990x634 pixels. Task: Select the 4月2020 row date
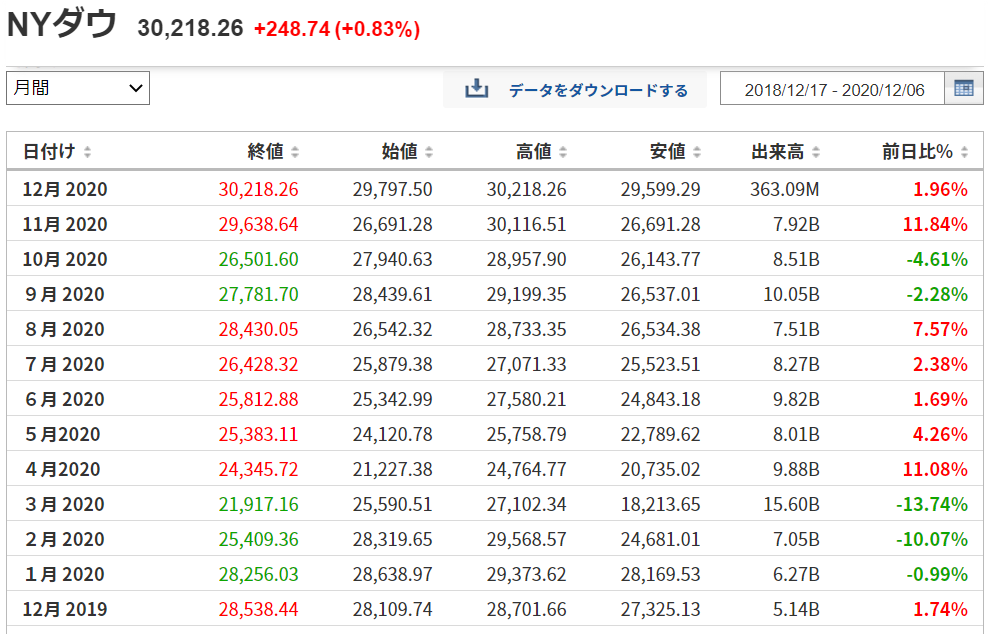pos(63,470)
